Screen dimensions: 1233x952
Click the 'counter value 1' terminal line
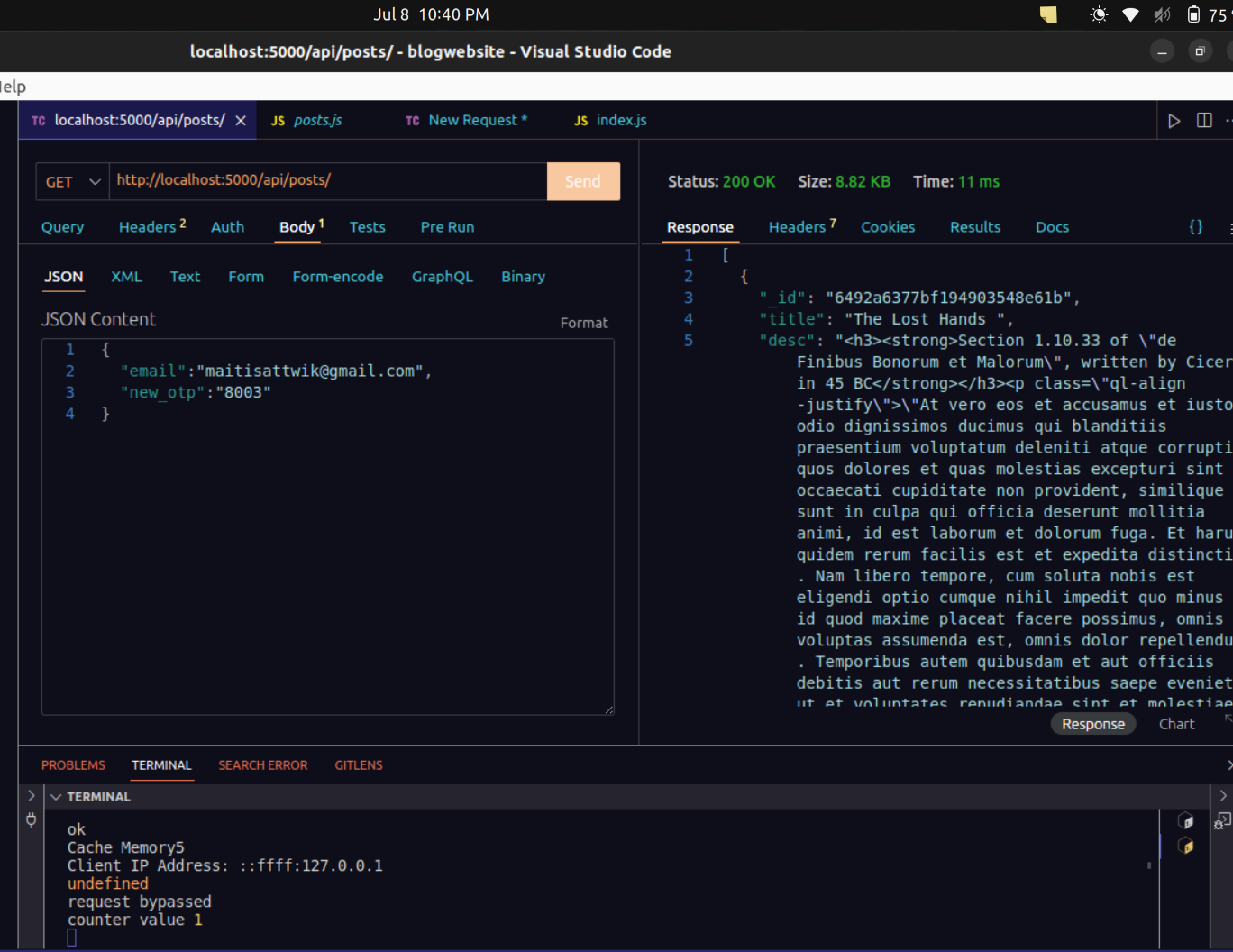[135, 920]
